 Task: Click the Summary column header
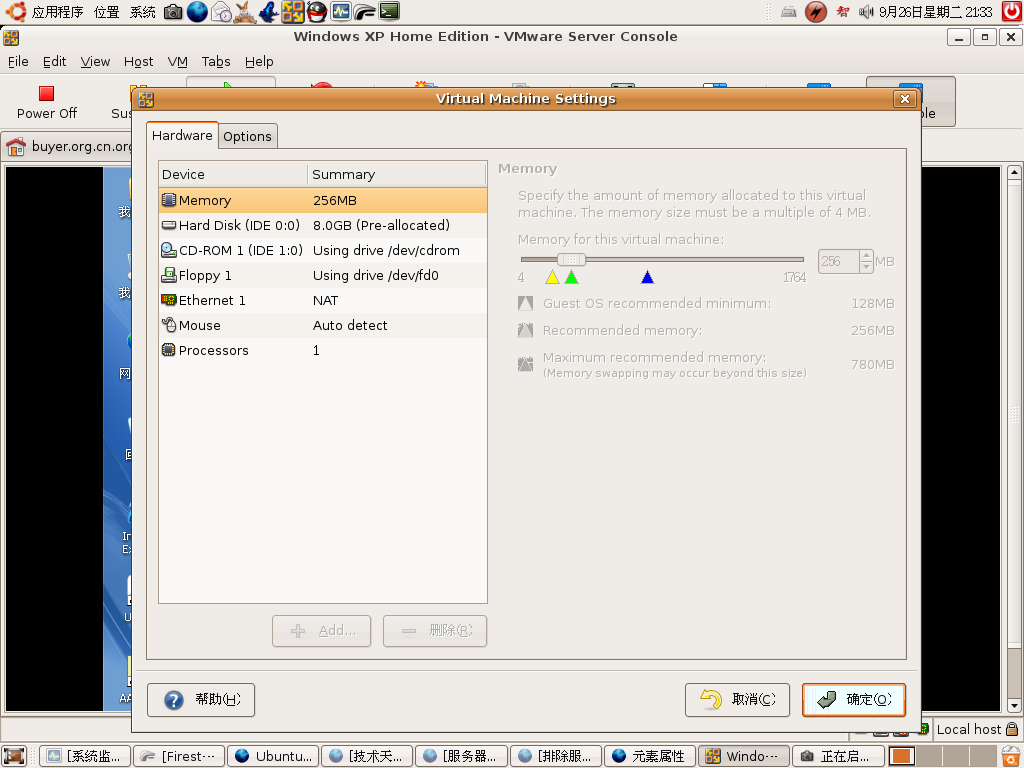(396, 174)
